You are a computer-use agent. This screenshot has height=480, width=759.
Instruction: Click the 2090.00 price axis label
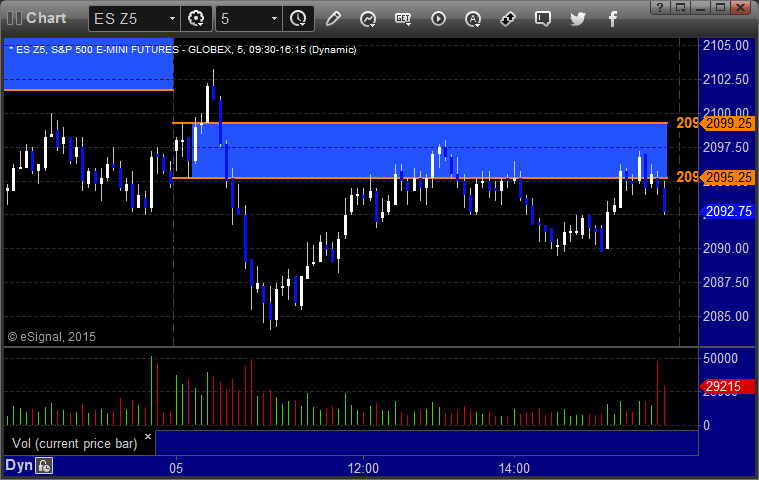point(726,248)
